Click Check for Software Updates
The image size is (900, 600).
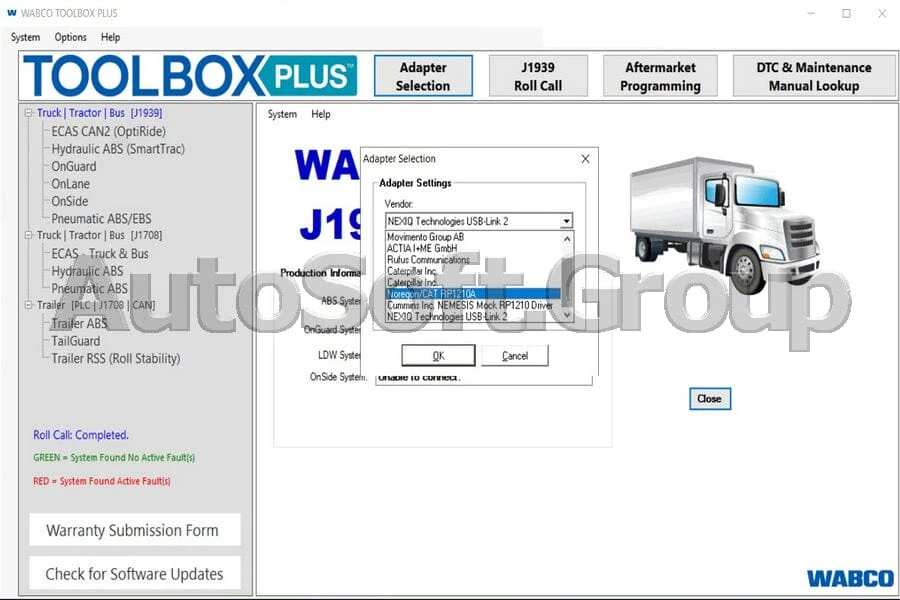[x=134, y=573]
